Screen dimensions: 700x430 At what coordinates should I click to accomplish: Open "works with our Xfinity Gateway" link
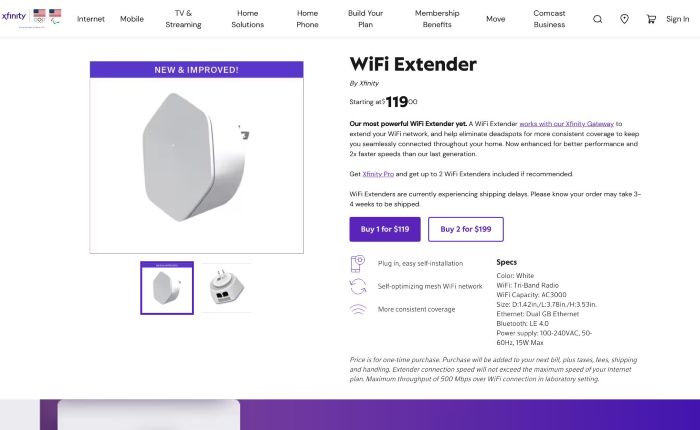[x=567, y=123]
